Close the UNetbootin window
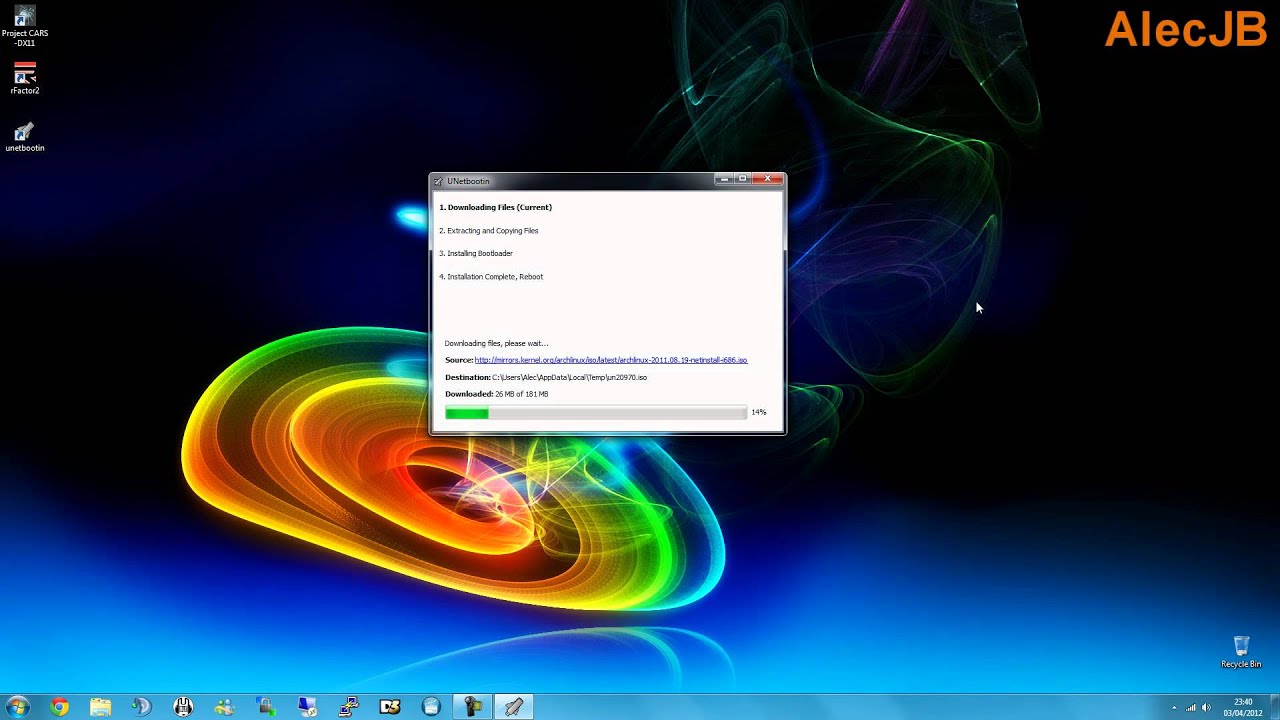 pos(767,179)
